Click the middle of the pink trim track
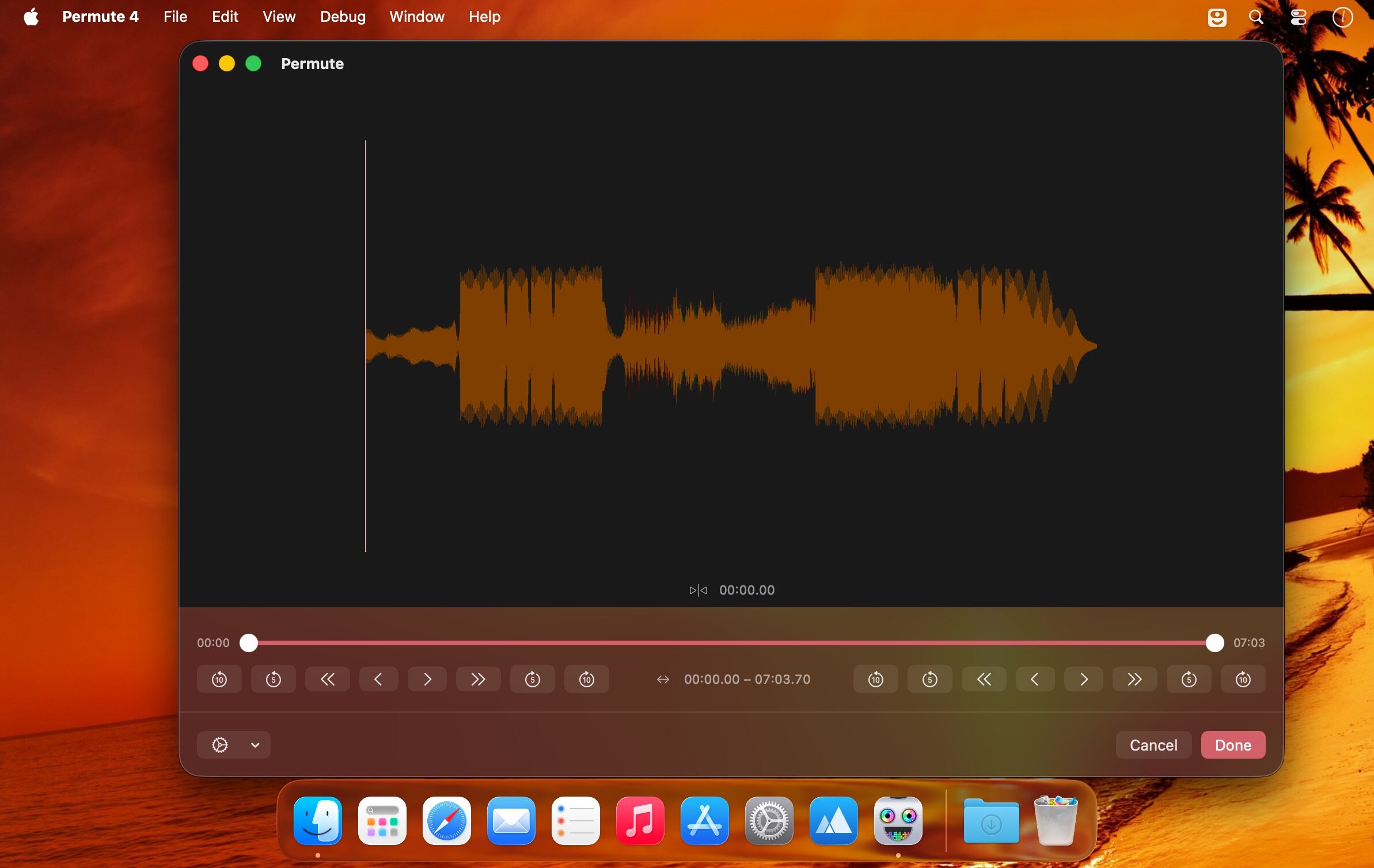 731,642
